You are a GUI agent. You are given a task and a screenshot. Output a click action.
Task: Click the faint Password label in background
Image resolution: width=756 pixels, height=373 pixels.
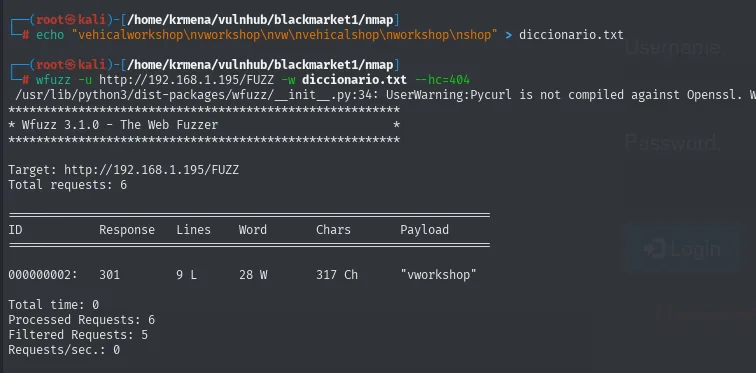[673, 143]
